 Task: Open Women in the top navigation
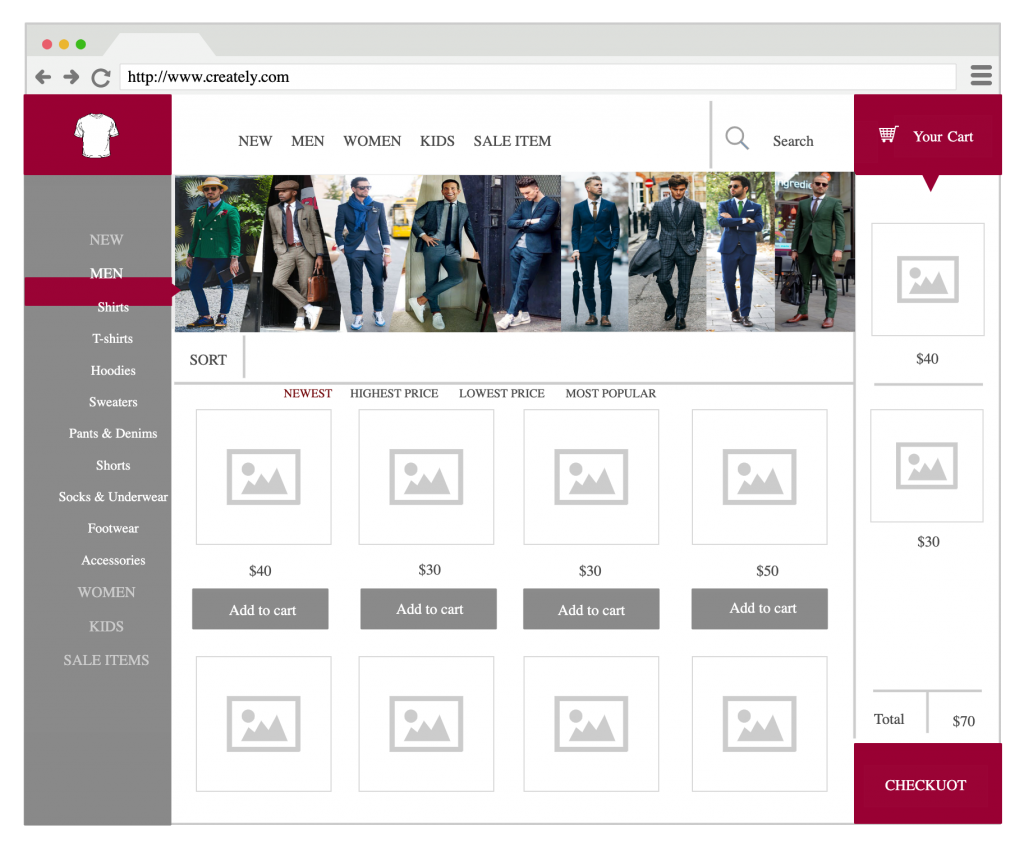372,141
